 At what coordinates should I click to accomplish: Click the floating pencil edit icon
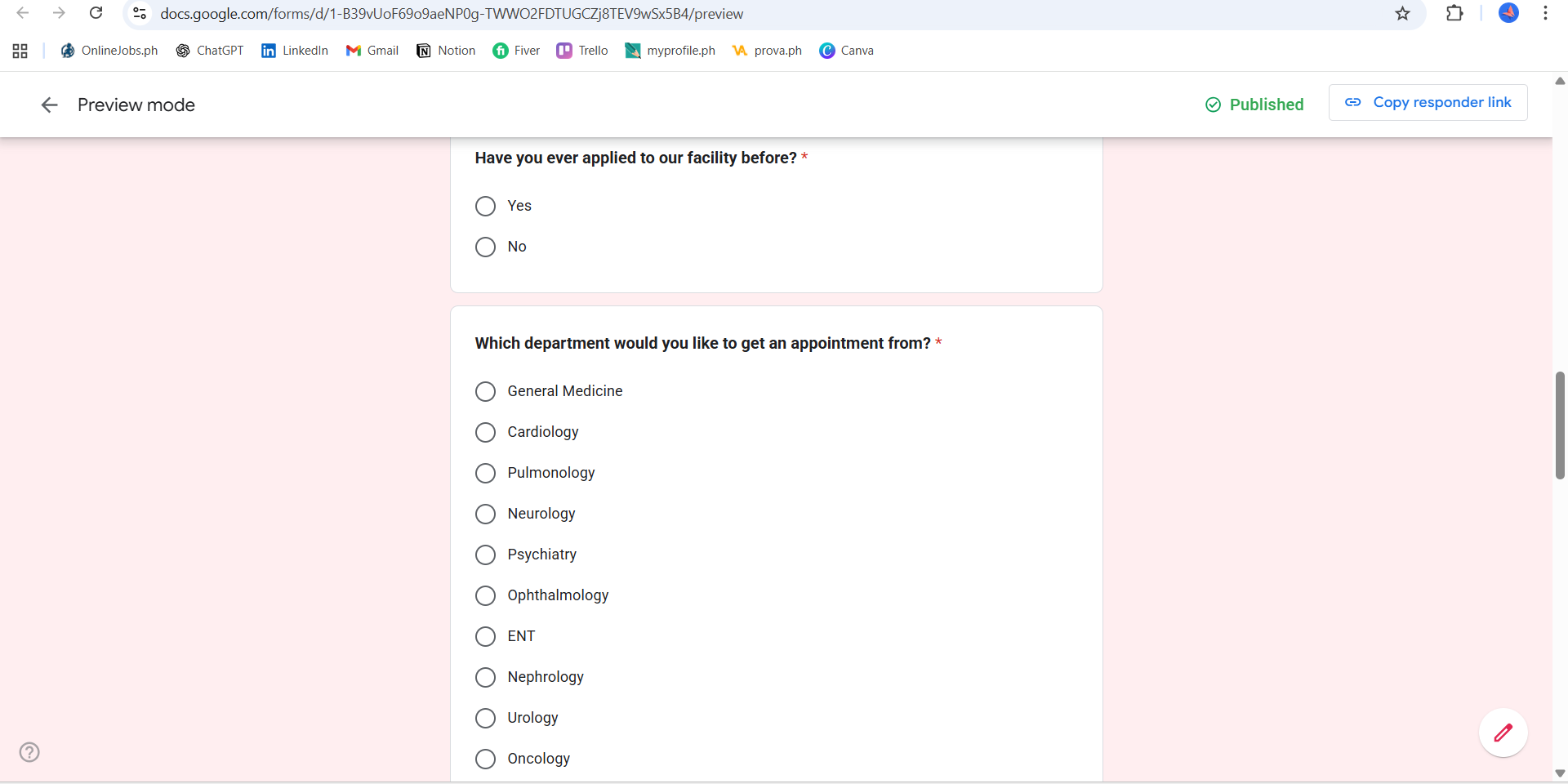[x=1503, y=733]
